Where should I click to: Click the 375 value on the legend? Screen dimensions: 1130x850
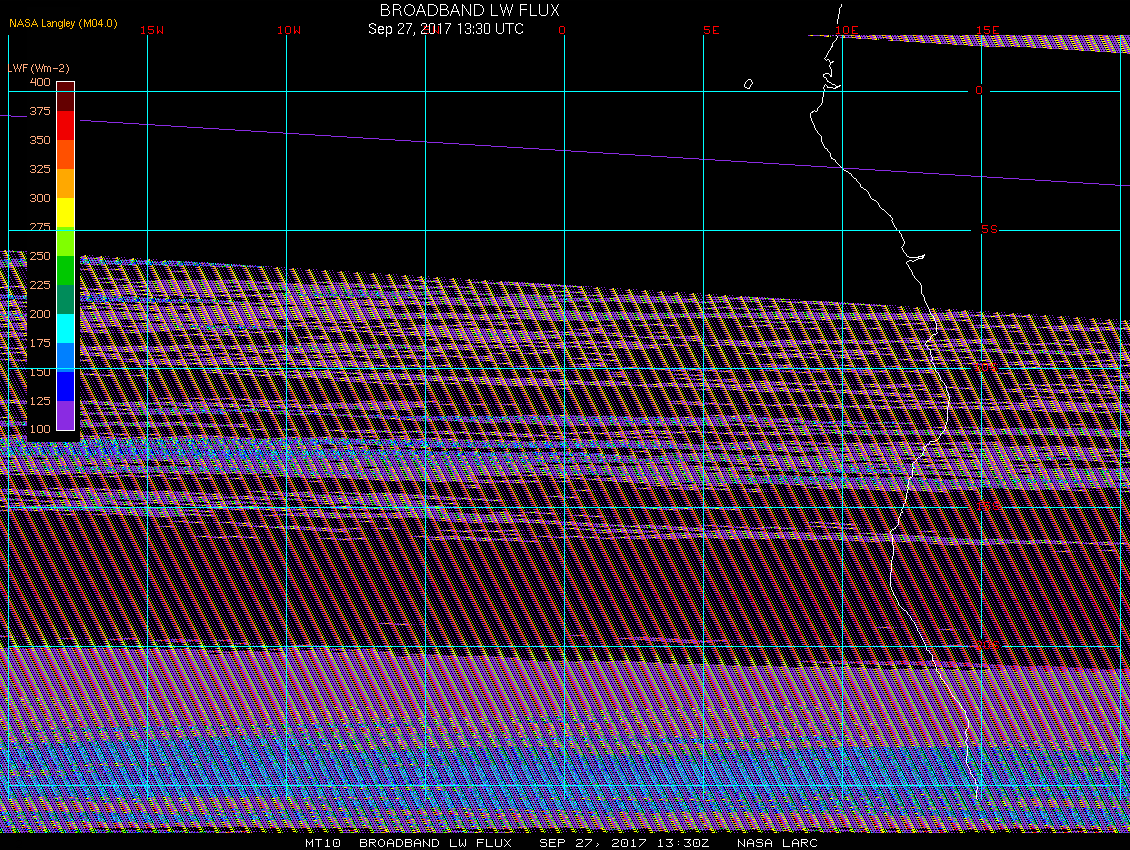(40, 111)
